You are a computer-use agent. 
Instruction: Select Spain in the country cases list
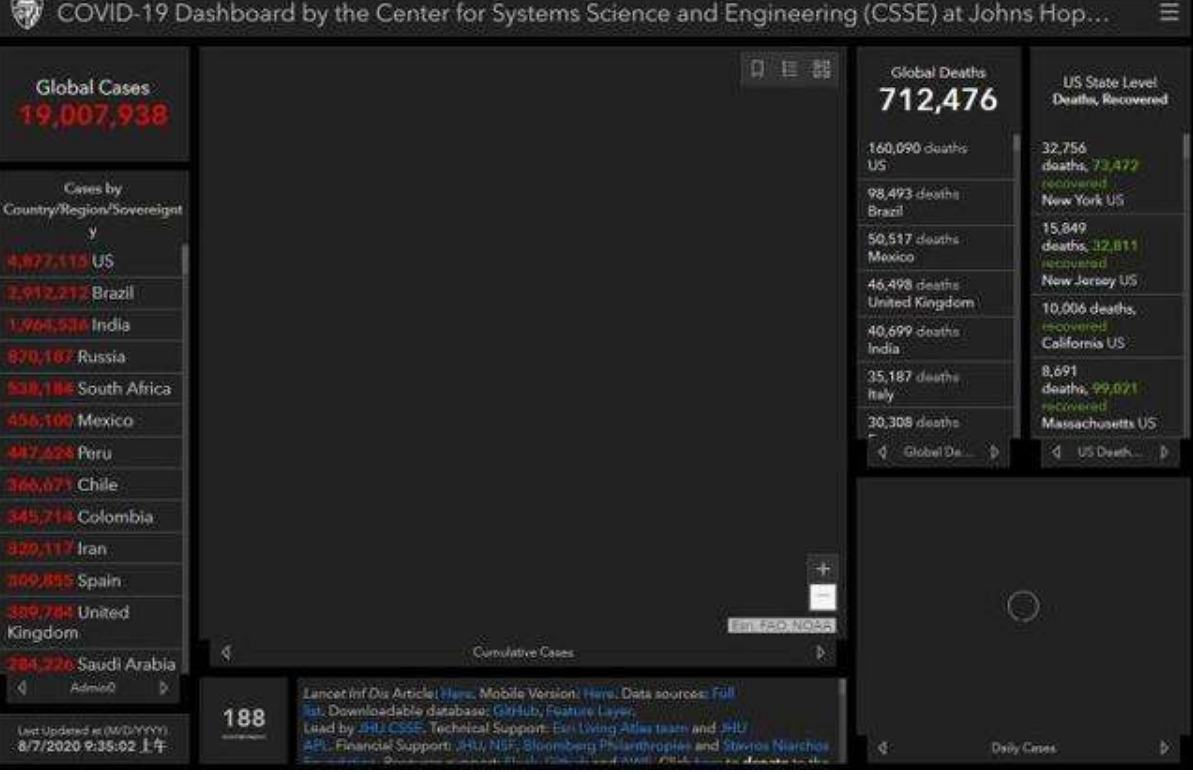91,581
